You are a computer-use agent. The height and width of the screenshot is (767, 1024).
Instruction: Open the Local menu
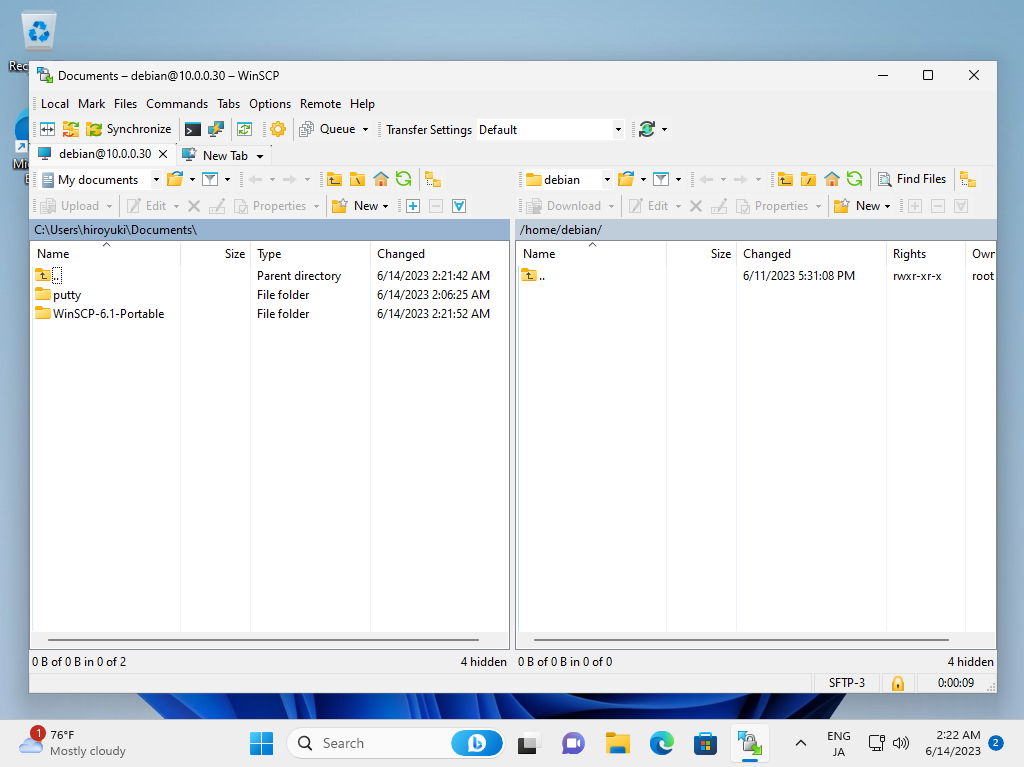(x=55, y=104)
